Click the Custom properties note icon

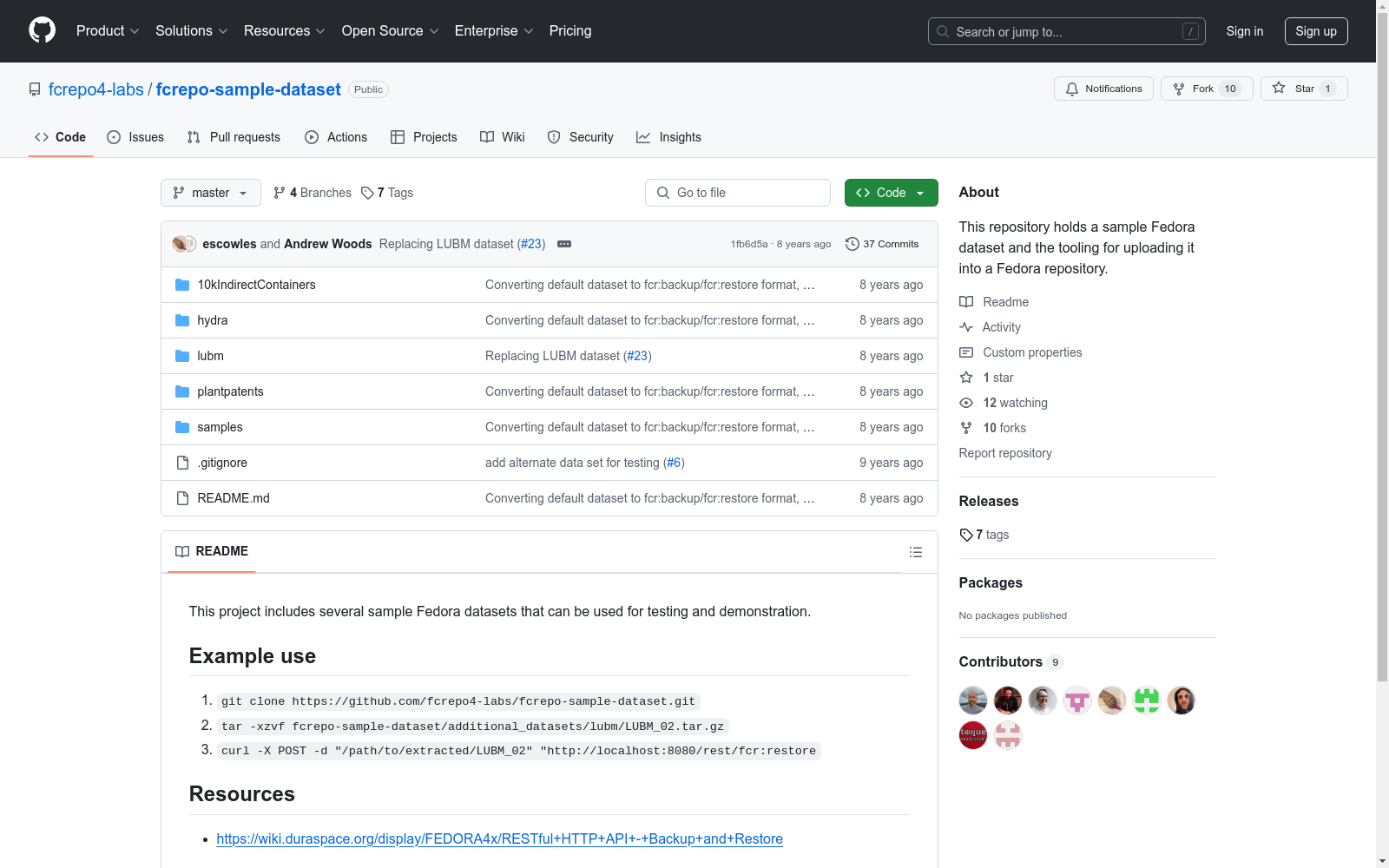tap(966, 352)
